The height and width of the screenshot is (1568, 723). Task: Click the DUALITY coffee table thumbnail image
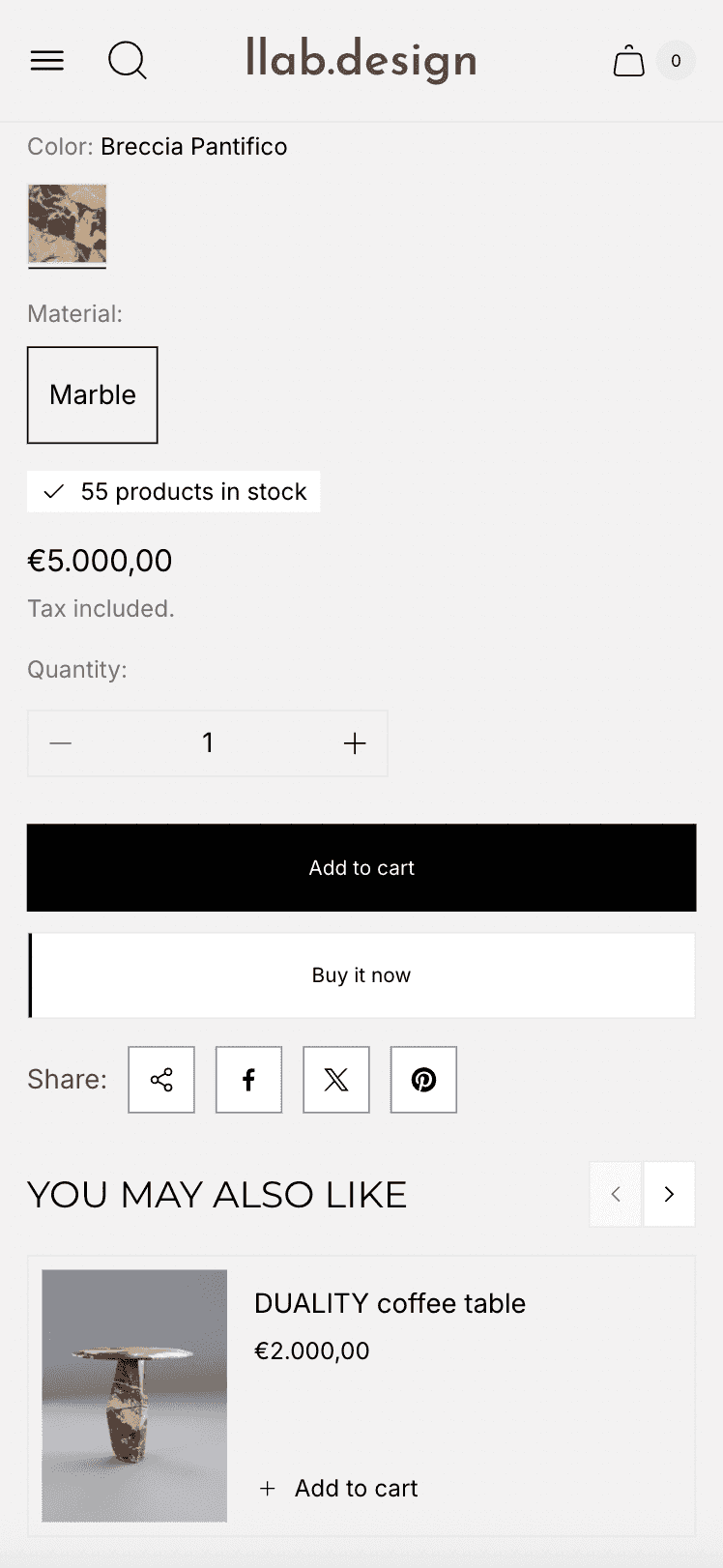[134, 1396]
